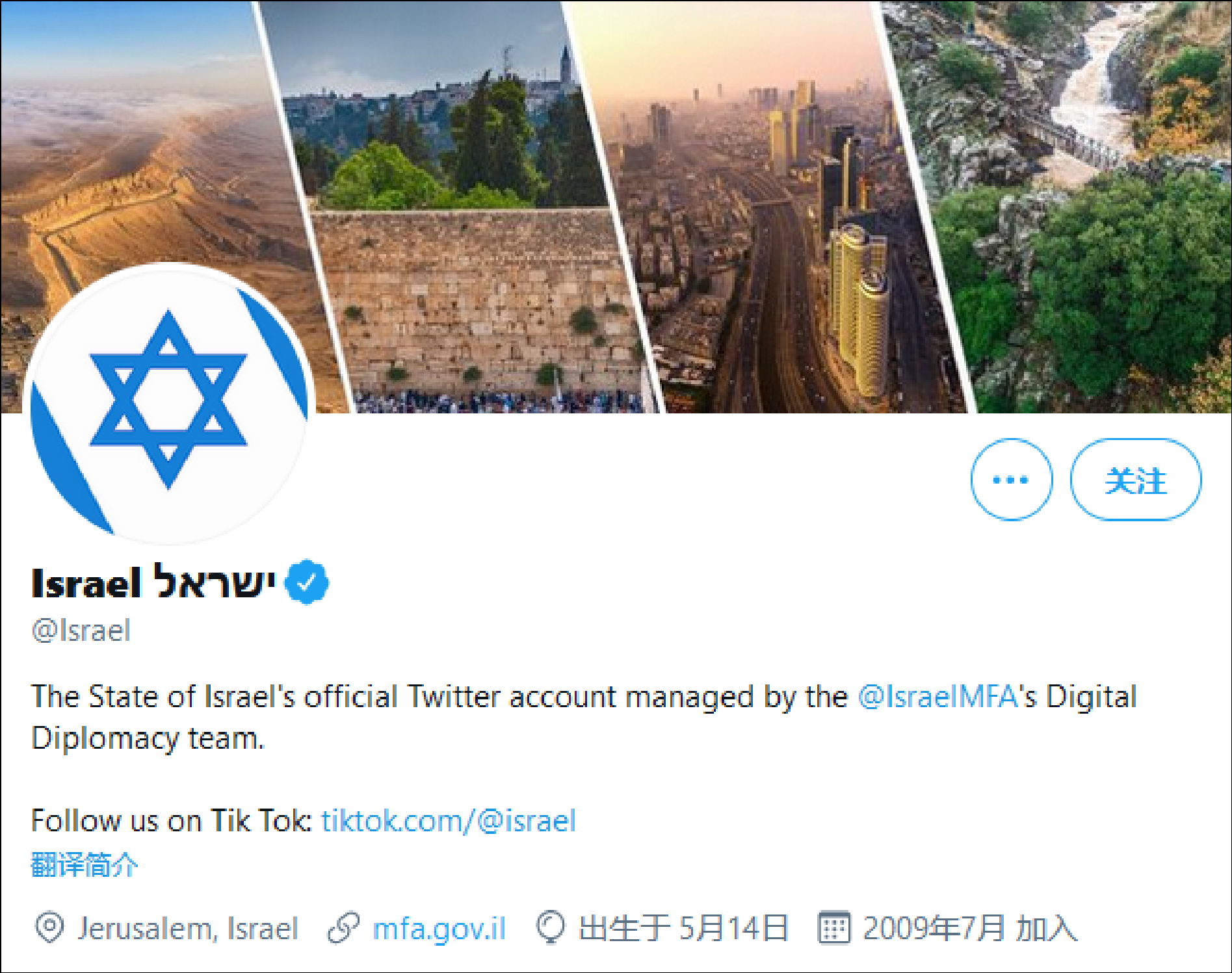Click 翻译简介 to translate the bio
The height and width of the screenshot is (973, 1232).
pos(85,865)
